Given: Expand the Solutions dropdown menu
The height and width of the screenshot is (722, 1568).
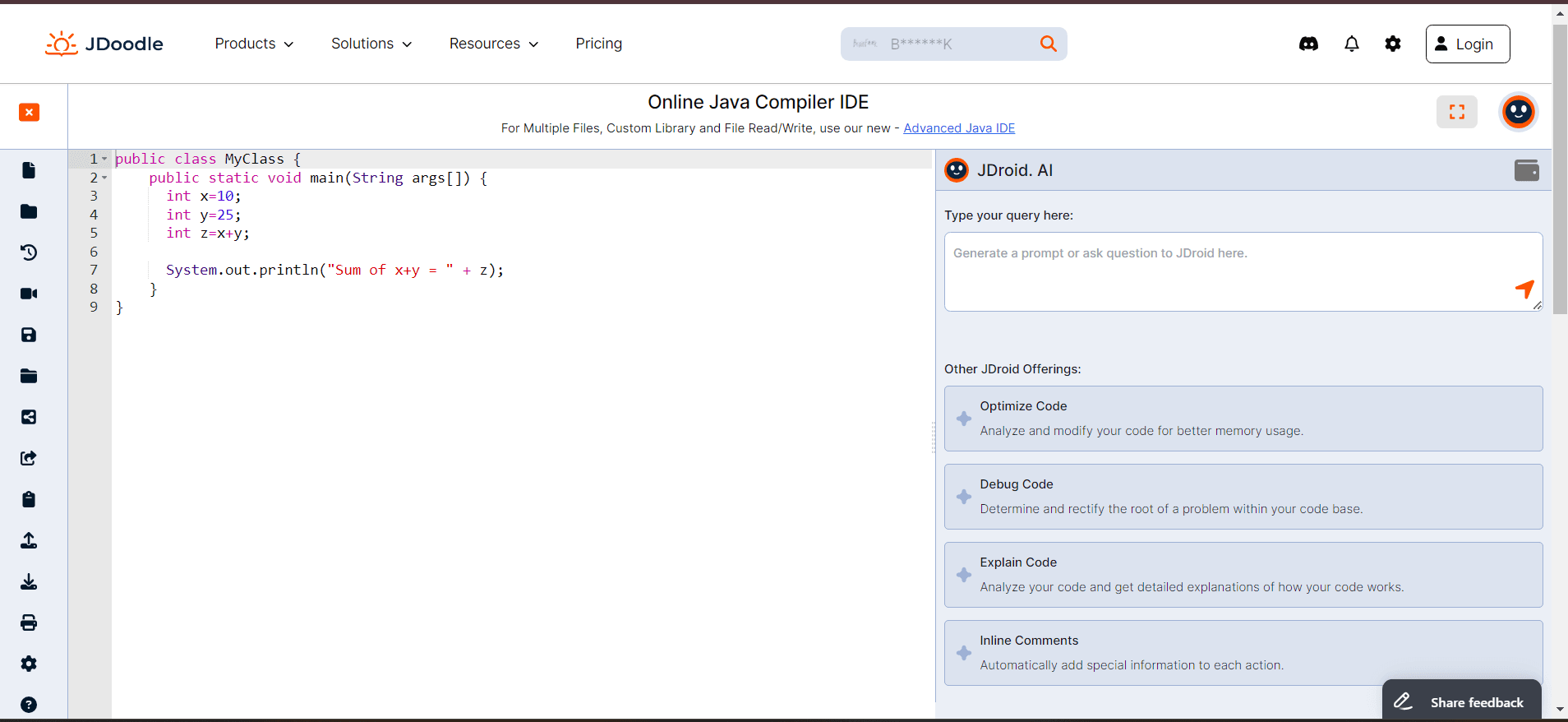Looking at the screenshot, I should click(x=371, y=44).
